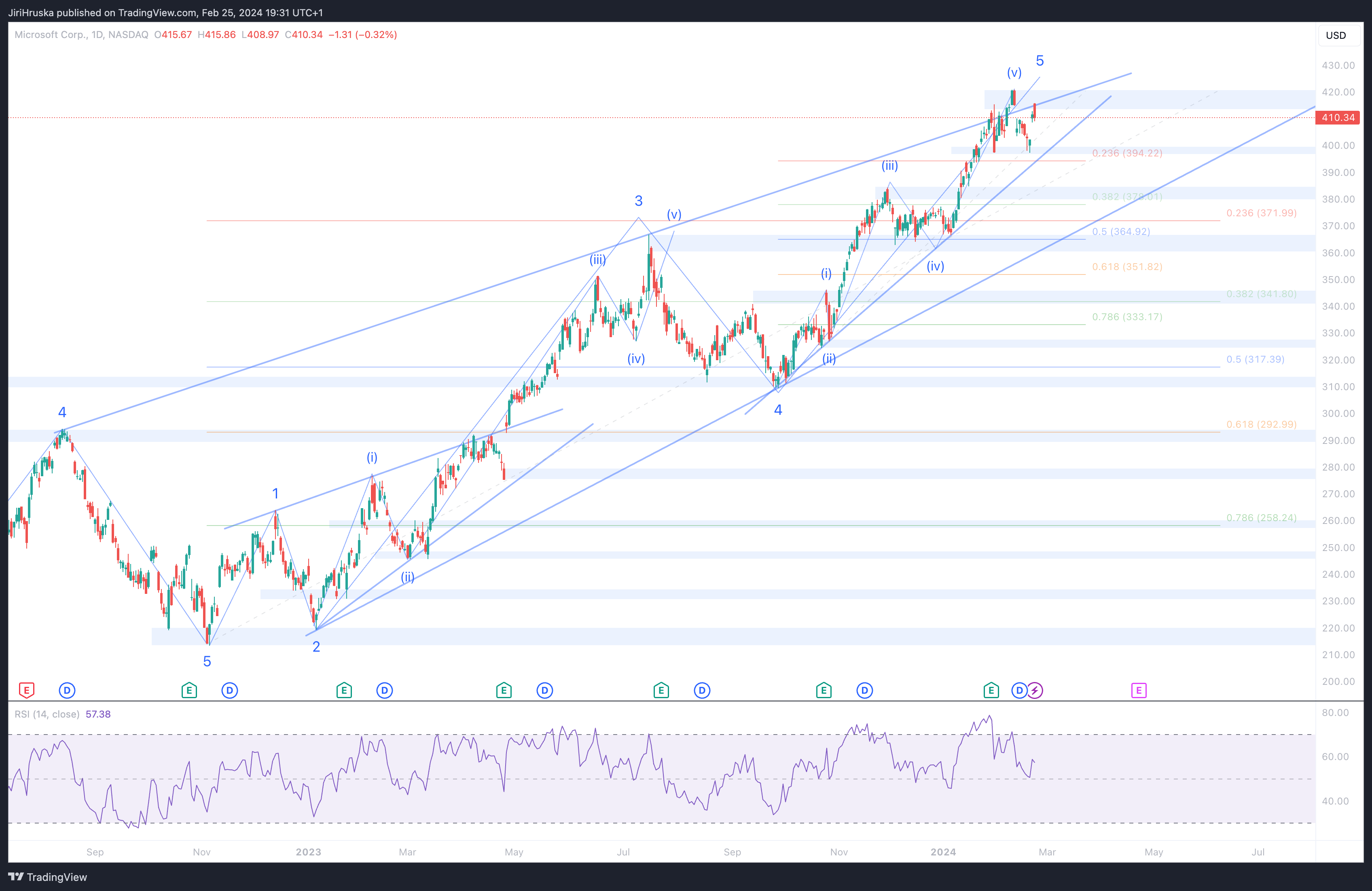Select the 0.5 (317.39) Fibonacci label

click(1255, 359)
